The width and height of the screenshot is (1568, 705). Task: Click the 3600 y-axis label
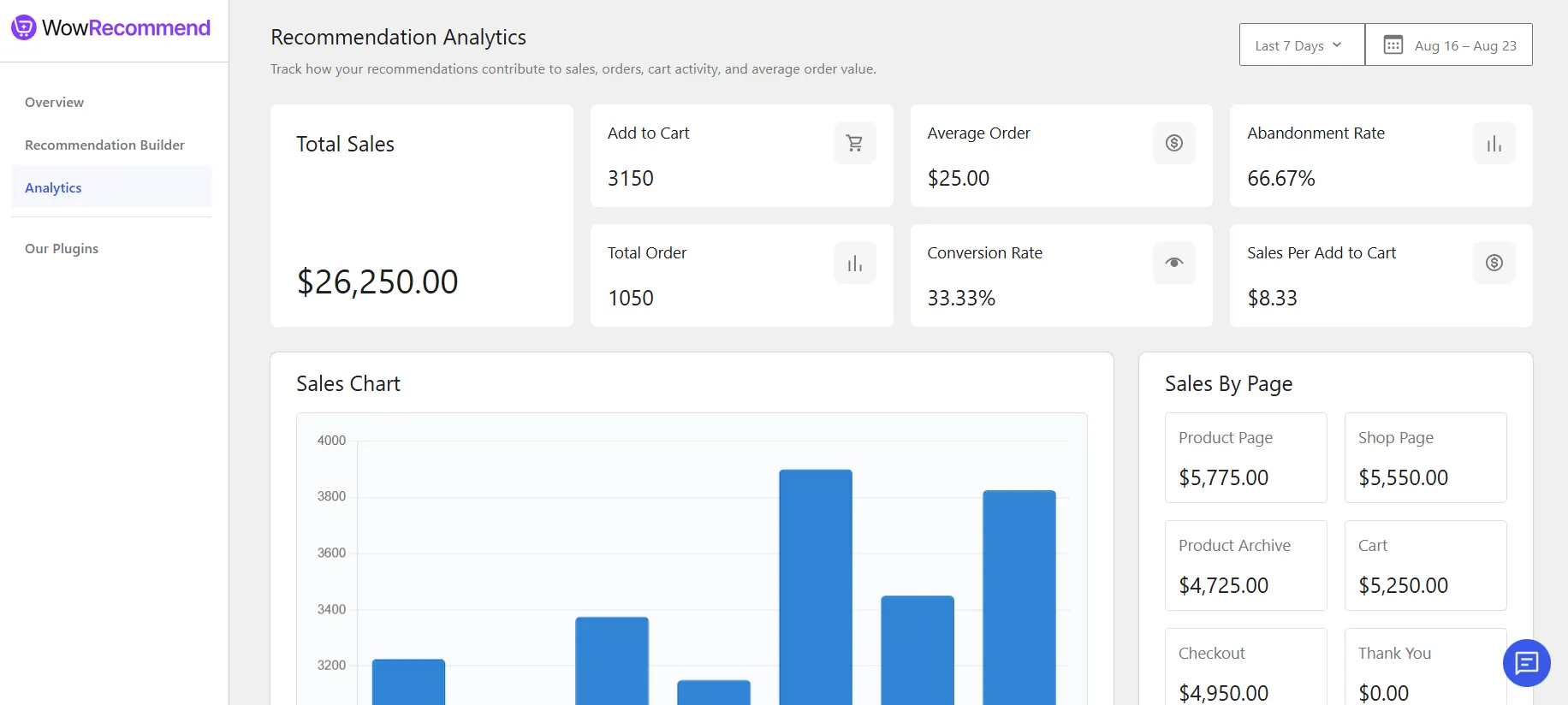(331, 553)
